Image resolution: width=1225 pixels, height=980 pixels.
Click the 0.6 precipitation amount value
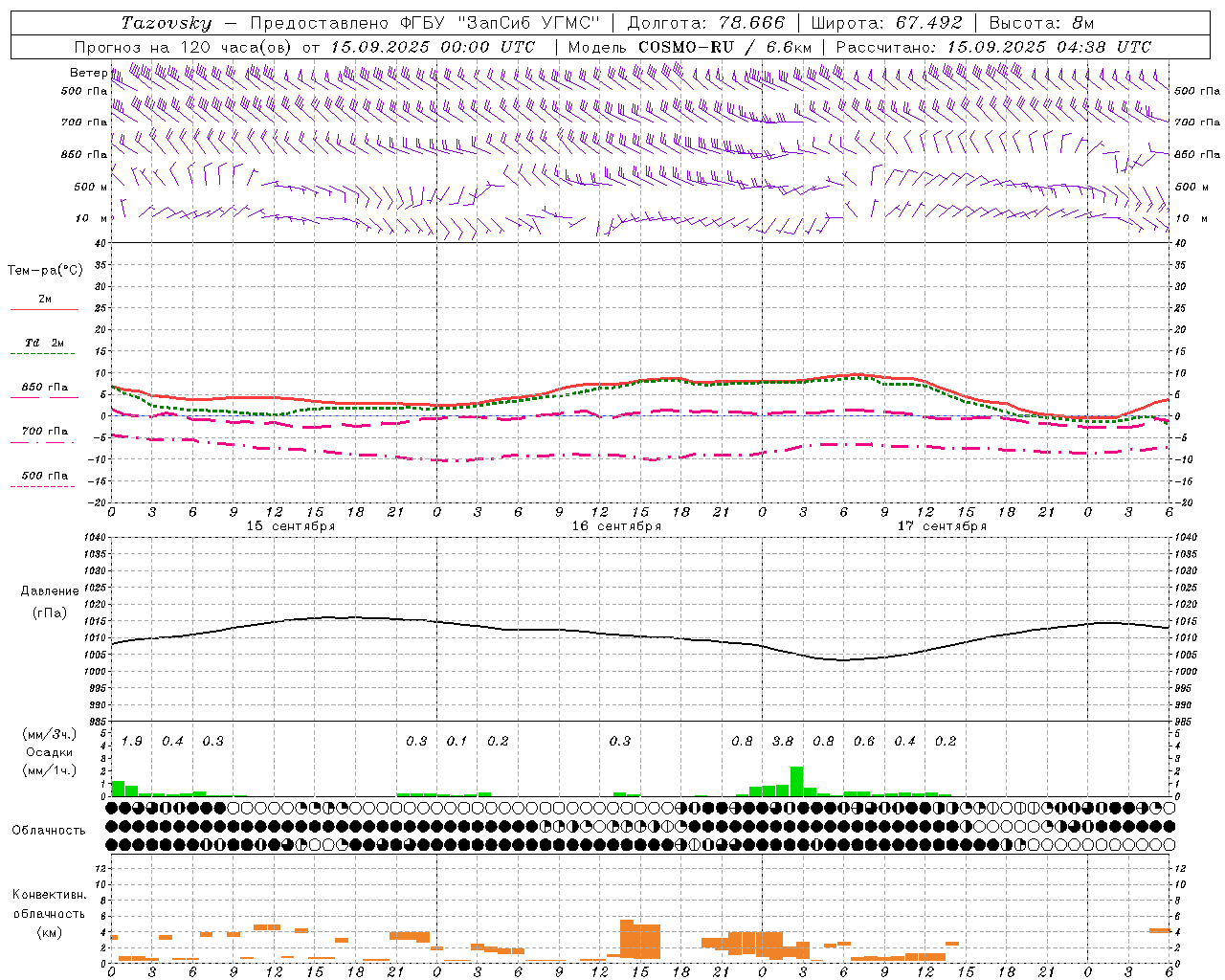[x=864, y=742]
